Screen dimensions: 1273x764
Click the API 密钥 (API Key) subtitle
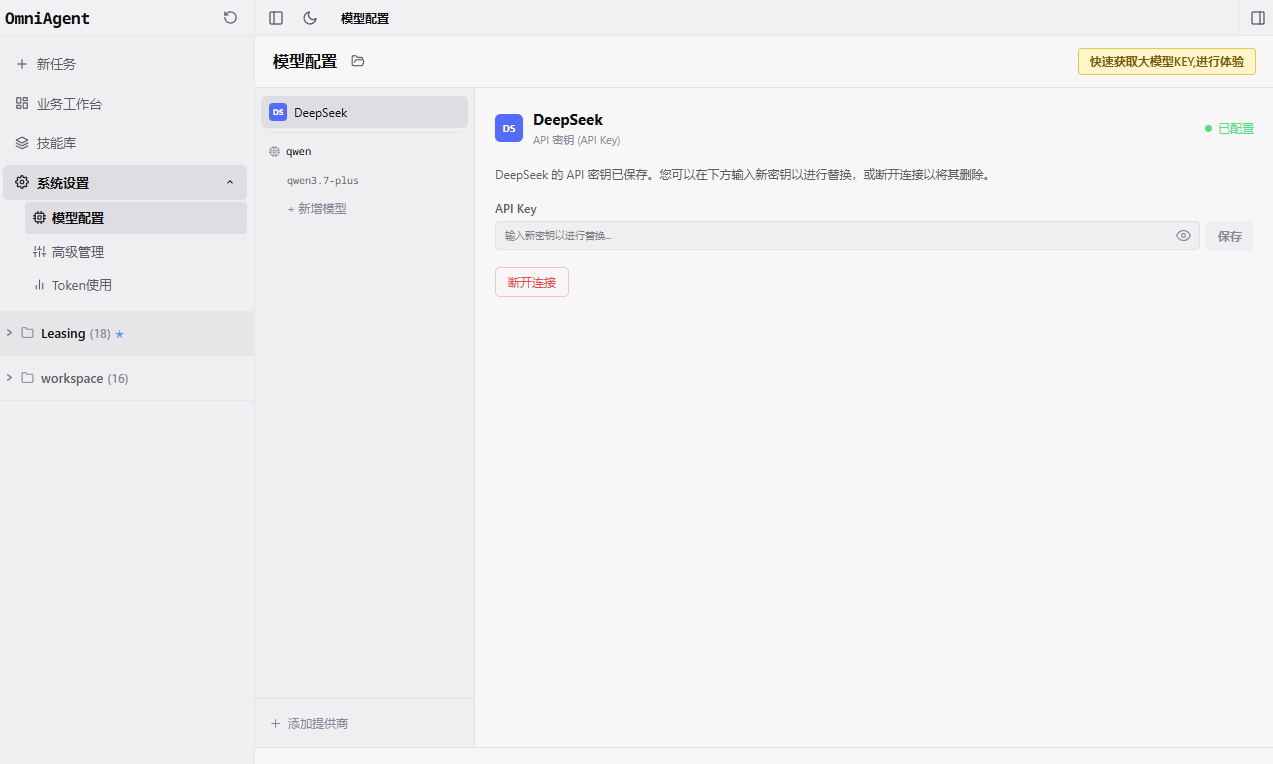coord(576,141)
